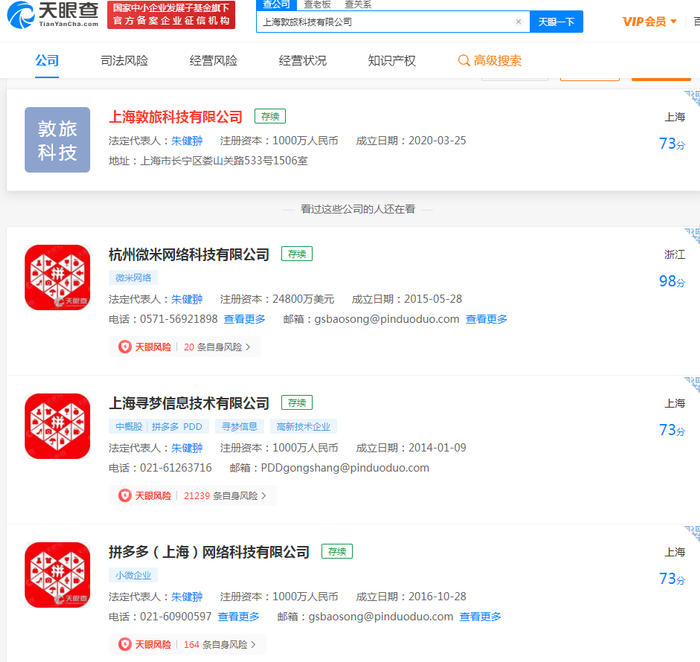700x662 pixels.
Task: Open 高级搜索 advanced search
Action: [490, 60]
